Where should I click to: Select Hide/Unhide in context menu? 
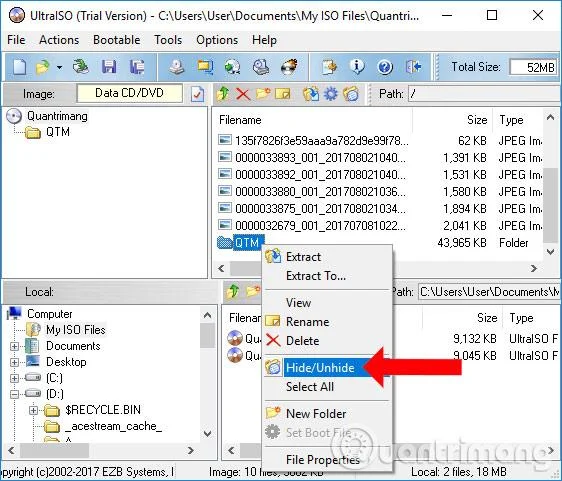[x=320, y=368]
